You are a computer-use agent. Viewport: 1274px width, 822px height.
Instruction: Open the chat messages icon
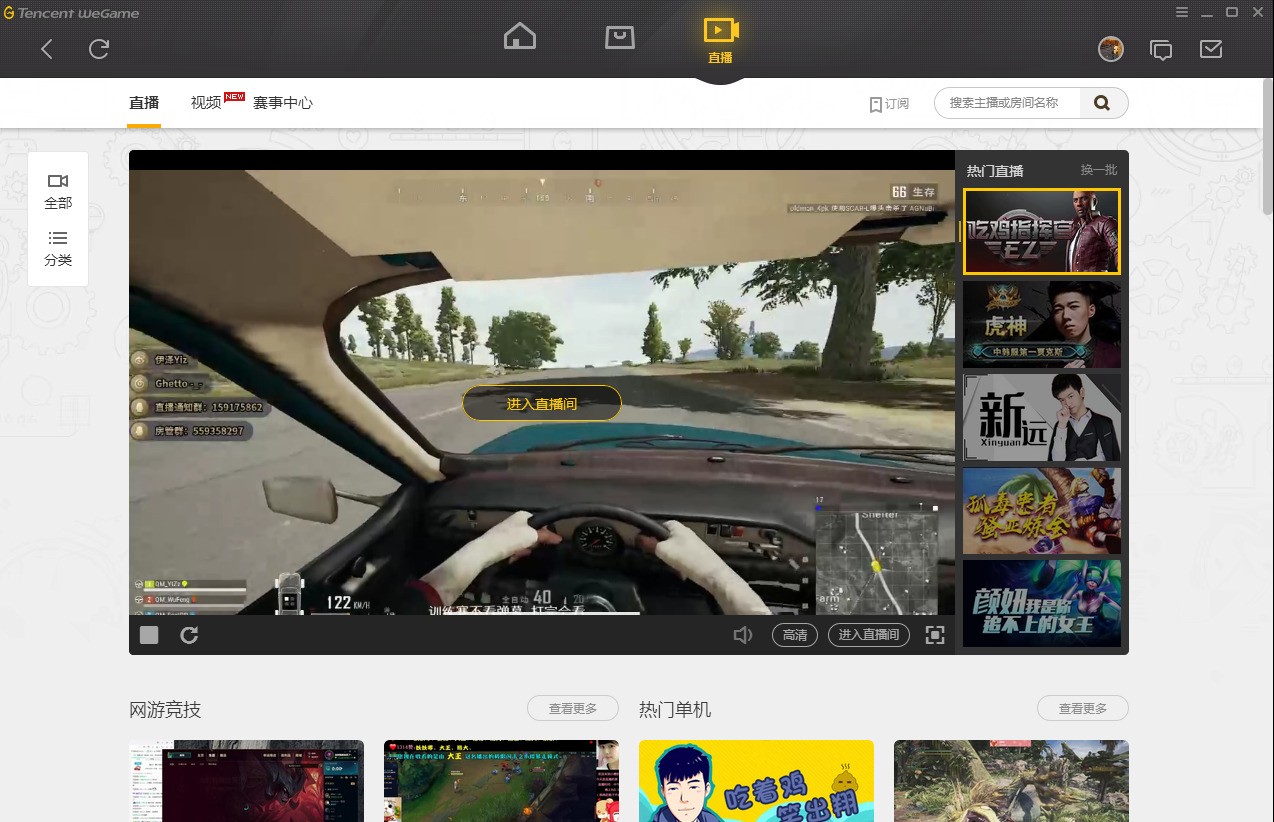(x=1161, y=50)
